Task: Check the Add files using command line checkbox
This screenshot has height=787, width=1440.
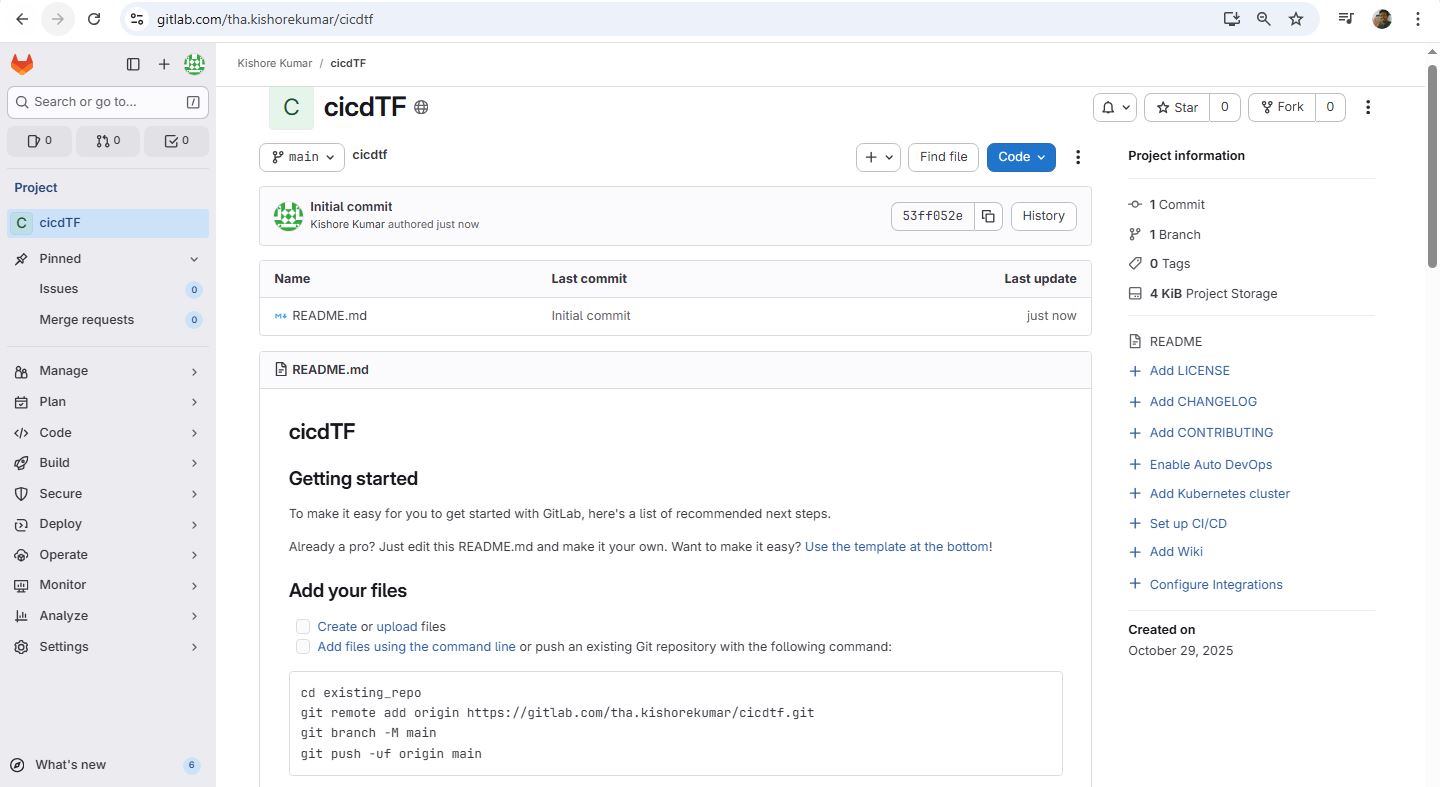Action: [x=303, y=647]
